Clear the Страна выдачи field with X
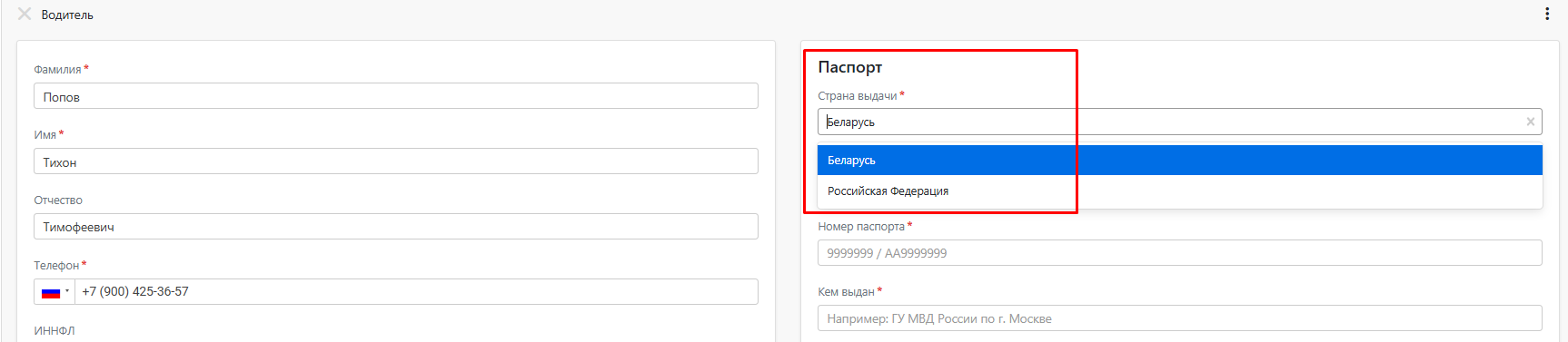This screenshot has width=1568, height=342. pyautogui.click(x=1531, y=122)
